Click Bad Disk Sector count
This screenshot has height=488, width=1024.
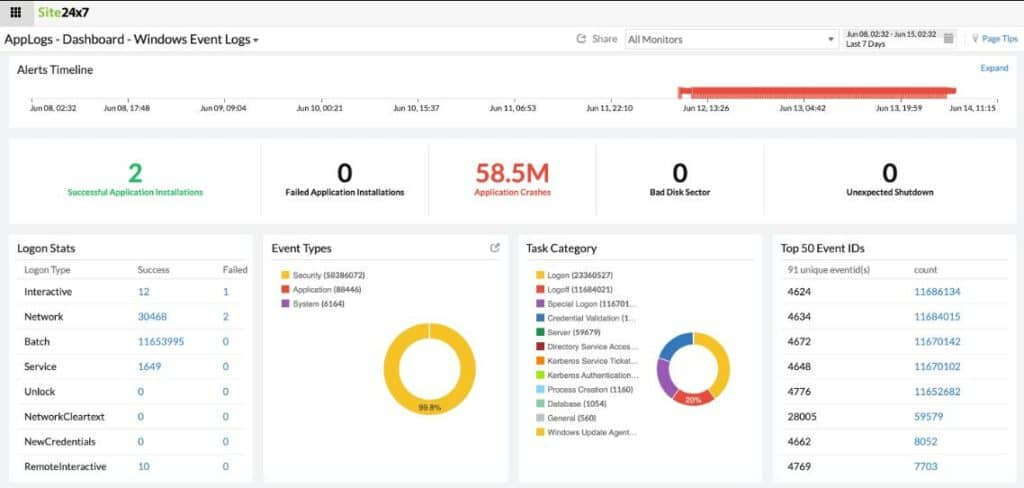tap(680, 173)
